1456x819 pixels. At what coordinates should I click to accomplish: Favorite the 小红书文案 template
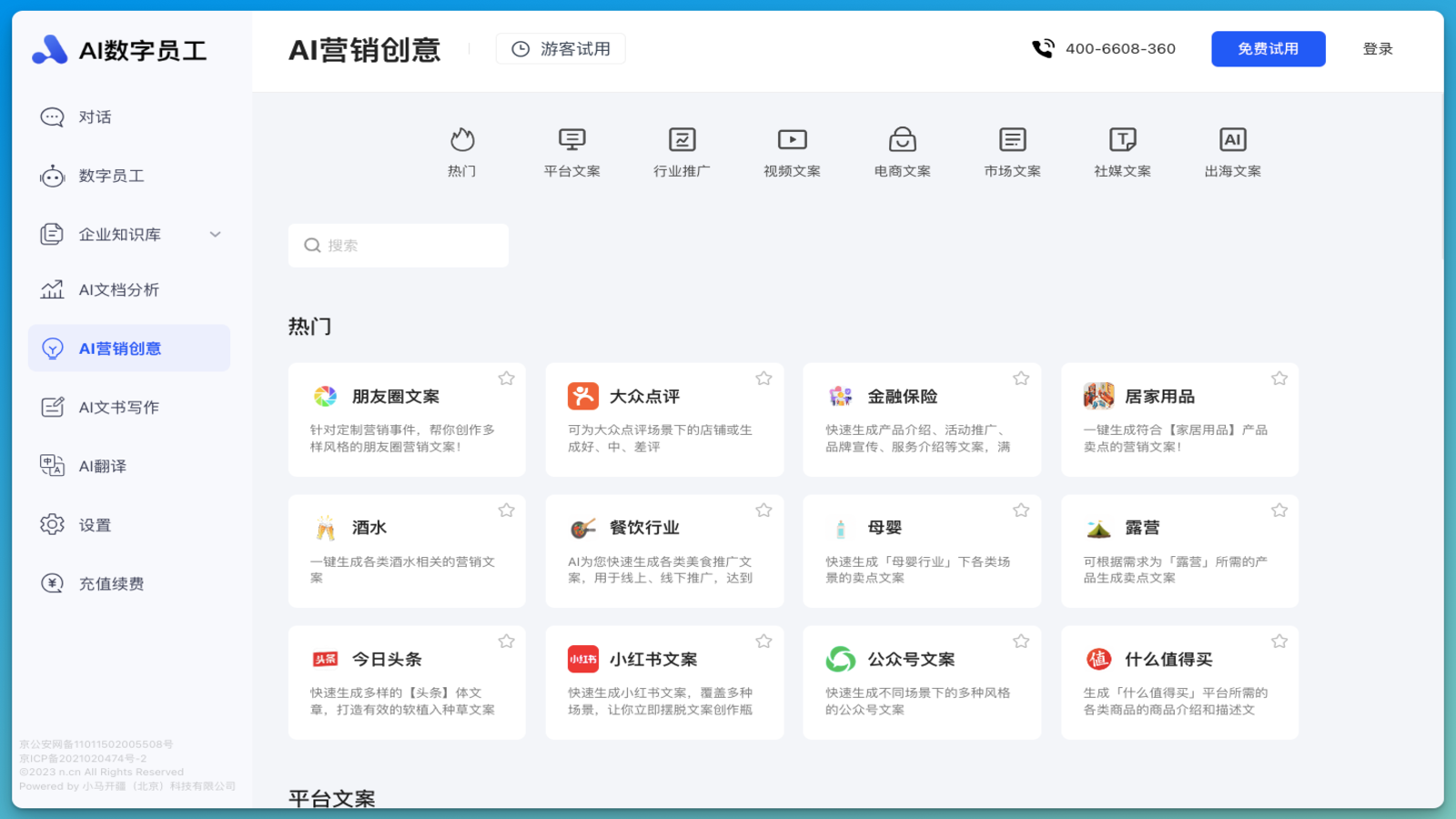coord(763,641)
